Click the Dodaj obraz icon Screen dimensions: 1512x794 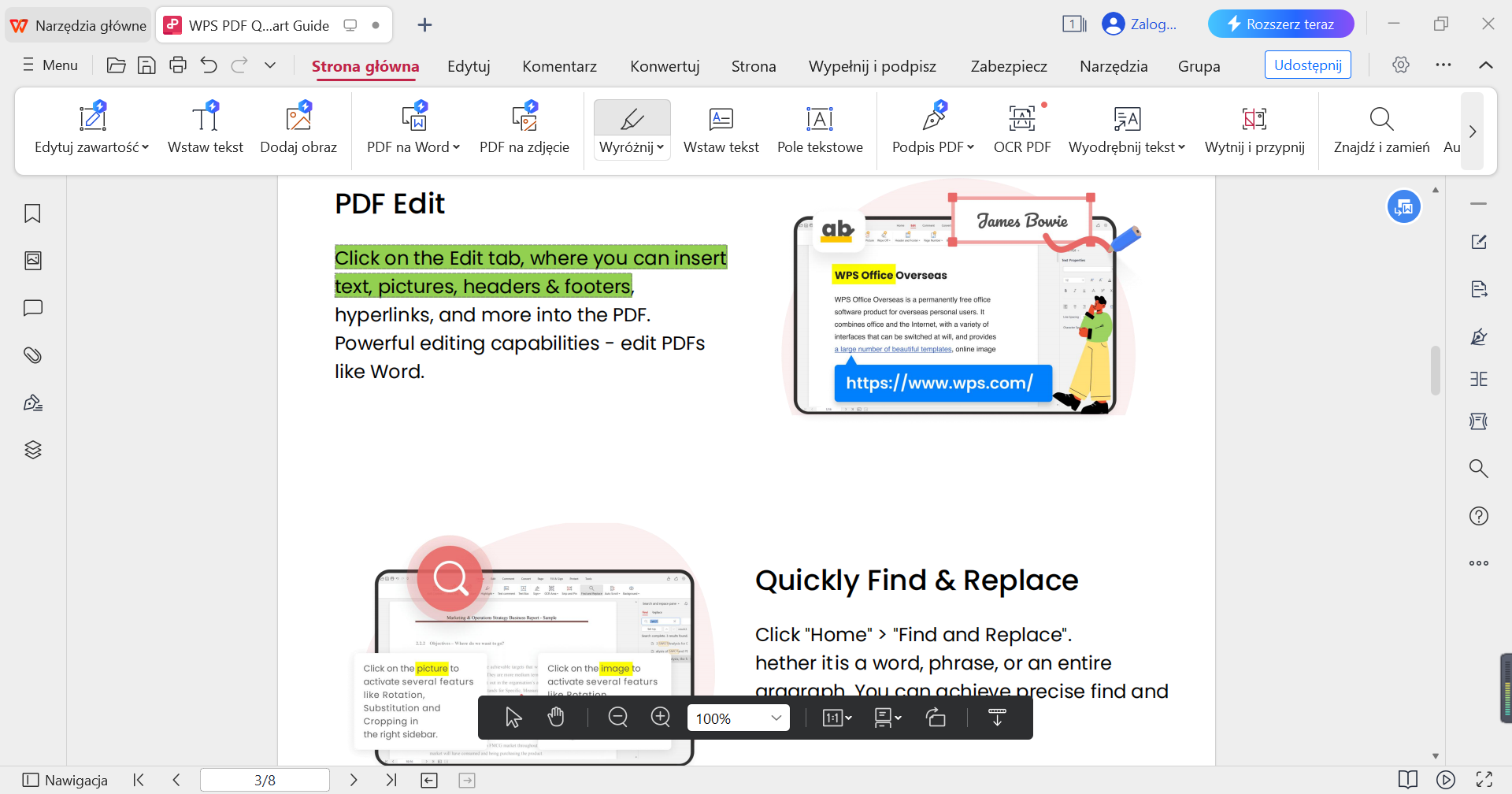298,118
